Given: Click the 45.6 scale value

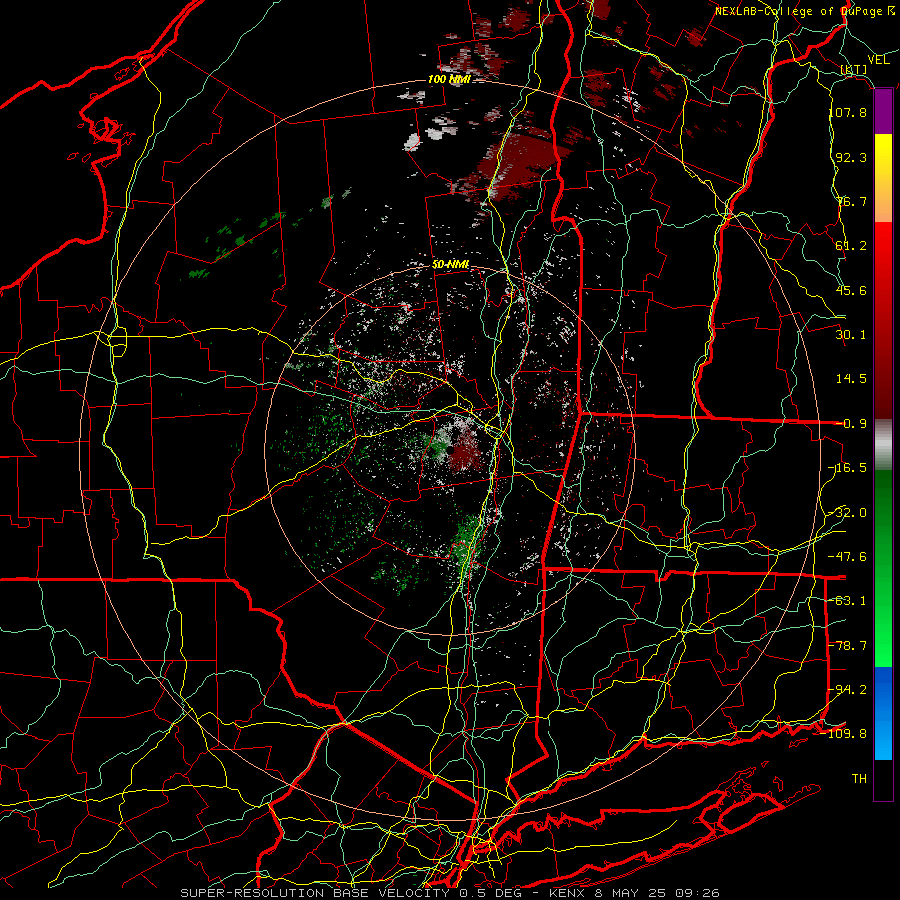Looking at the screenshot, I should pos(851,290).
